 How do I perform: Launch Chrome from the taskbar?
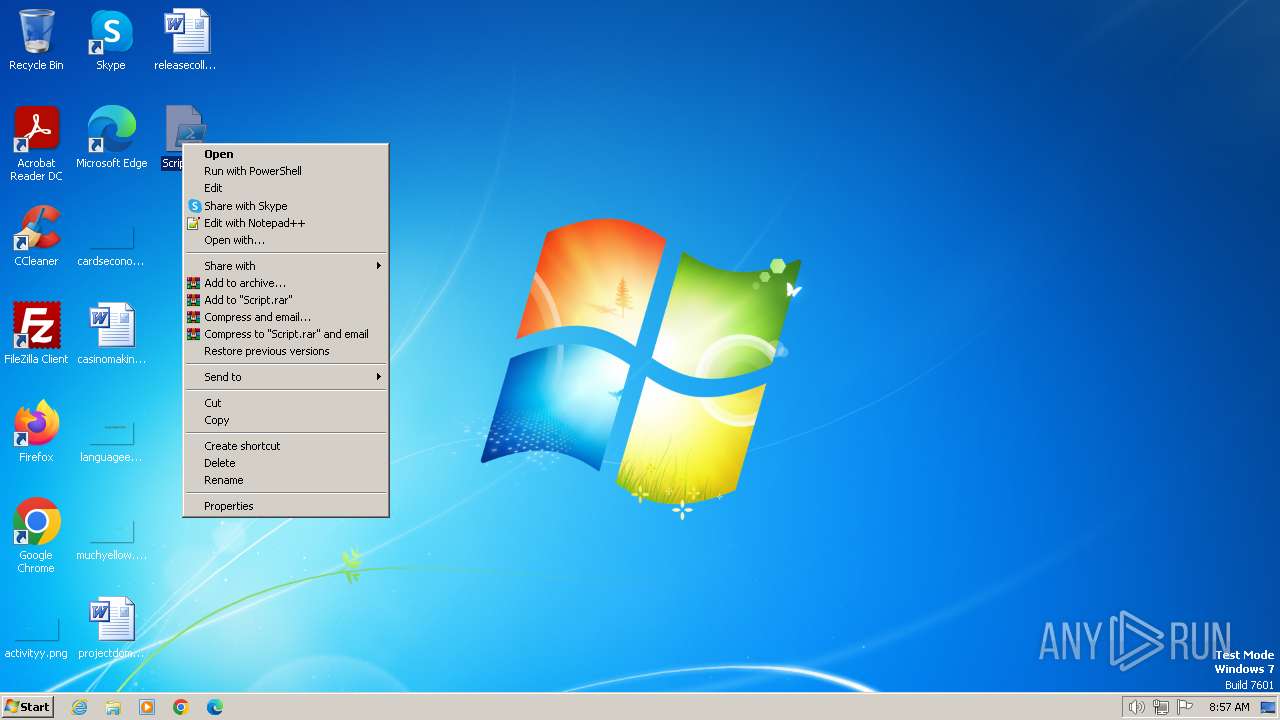[x=181, y=707]
